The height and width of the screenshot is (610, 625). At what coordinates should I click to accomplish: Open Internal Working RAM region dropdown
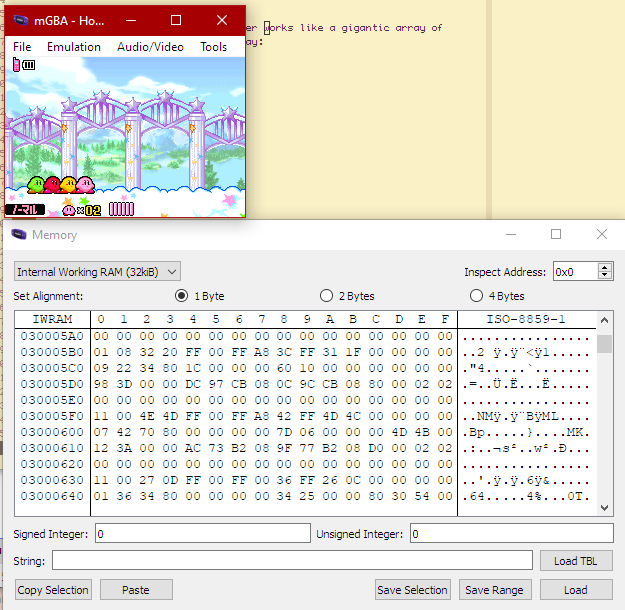coord(97,272)
